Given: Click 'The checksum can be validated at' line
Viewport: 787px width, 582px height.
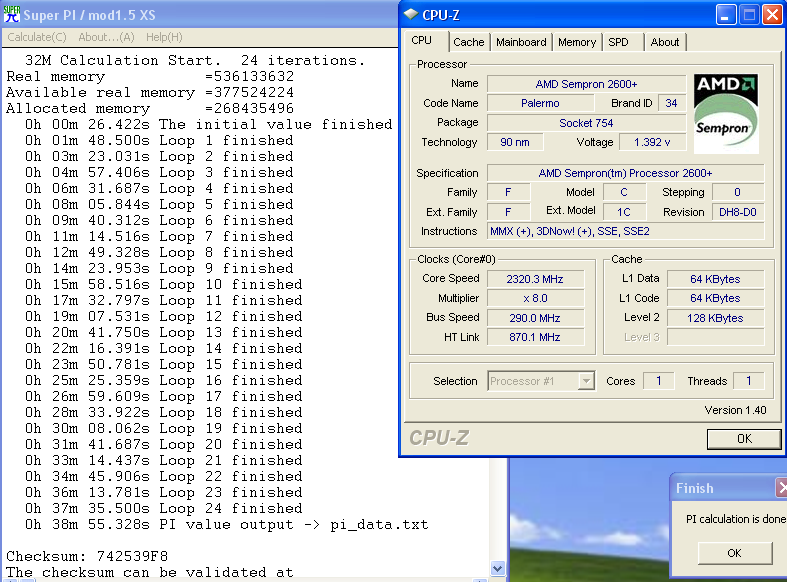Looking at the screenshot, I should pyautogui.click(x=150, y=572).
